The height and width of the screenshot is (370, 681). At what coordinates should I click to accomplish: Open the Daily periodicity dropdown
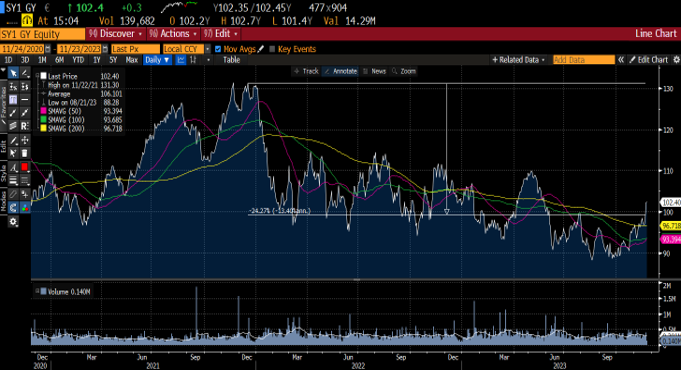click(157, 60)
